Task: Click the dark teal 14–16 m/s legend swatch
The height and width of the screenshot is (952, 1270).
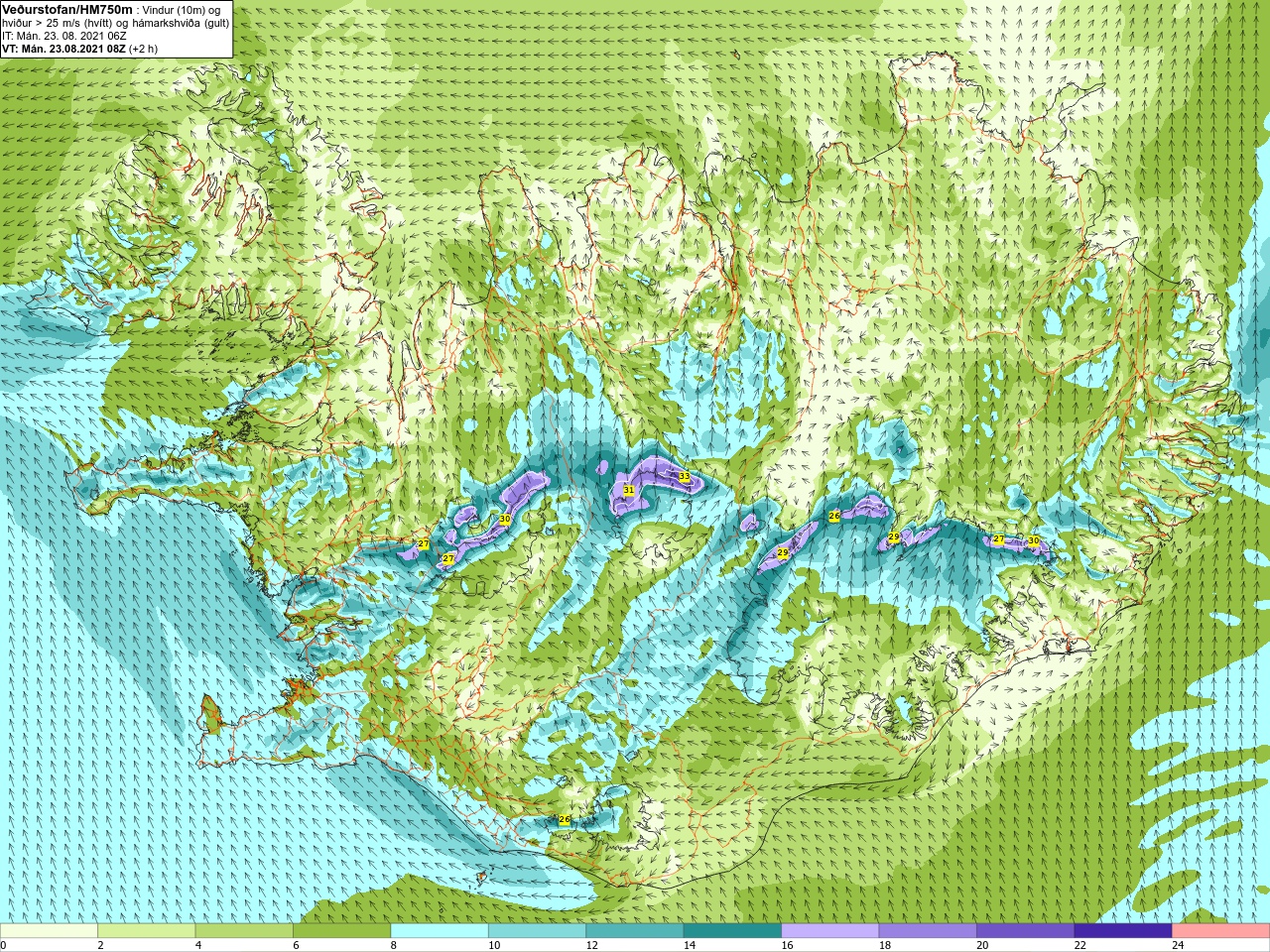Action: pos(732,931)
